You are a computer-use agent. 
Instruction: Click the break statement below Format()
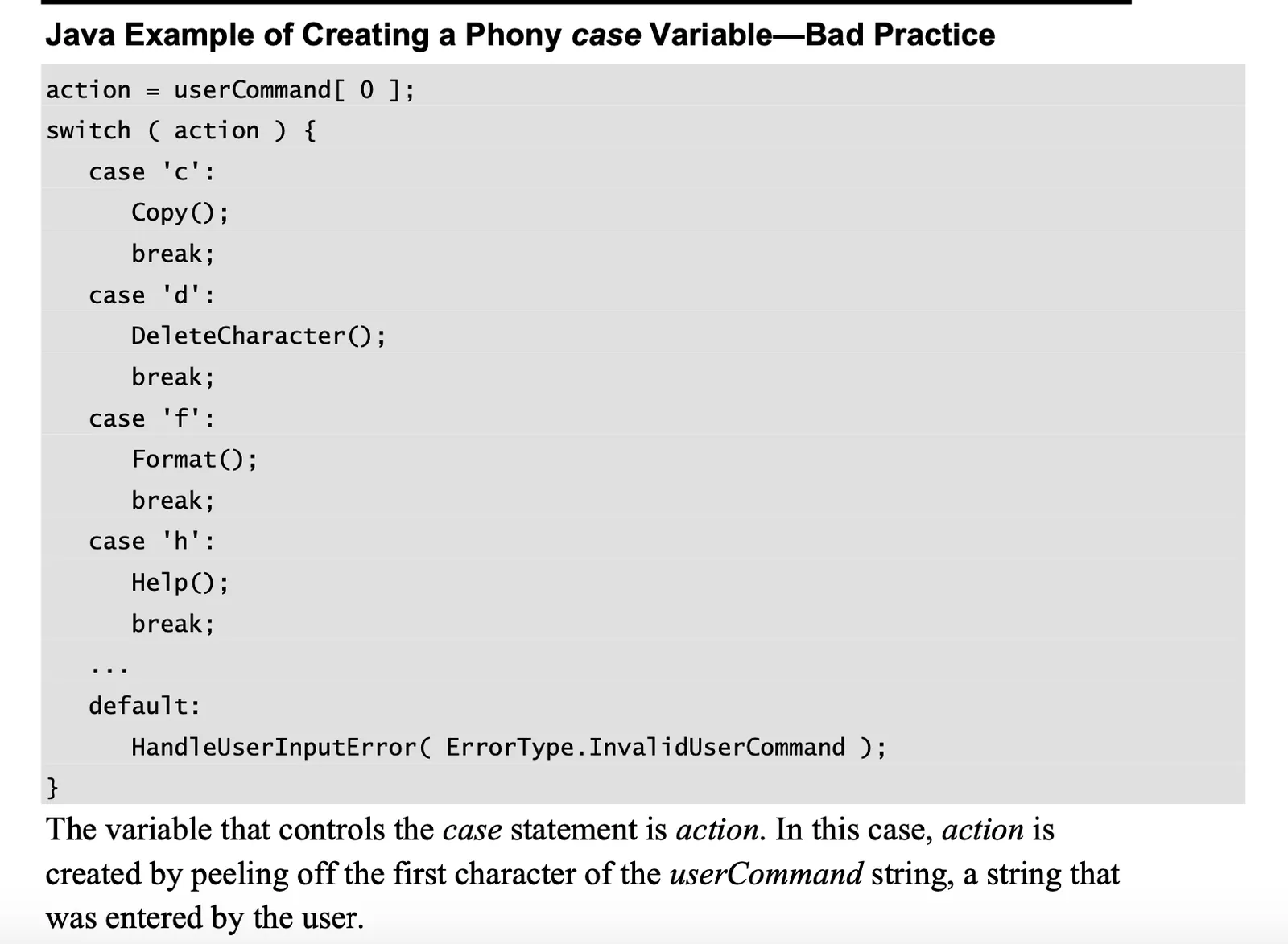(x=173, y=500)
